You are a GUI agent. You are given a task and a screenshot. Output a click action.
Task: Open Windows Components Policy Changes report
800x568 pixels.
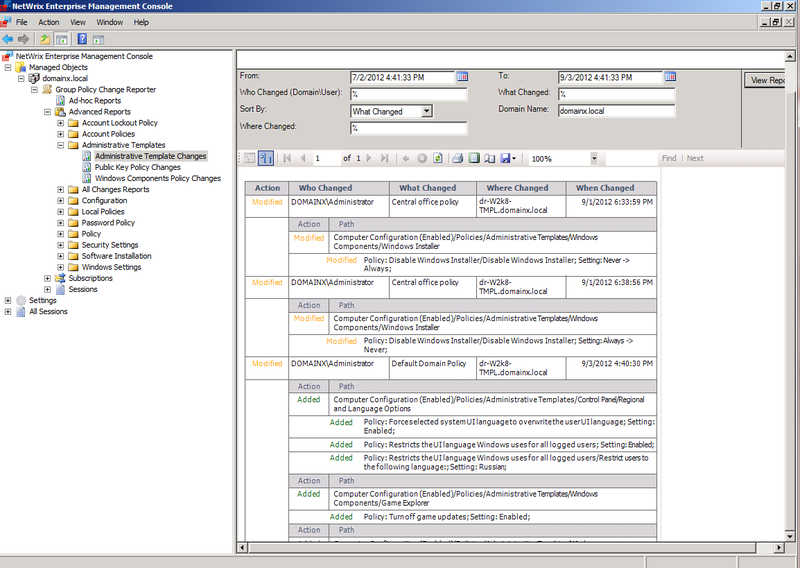pyautogui.click(x=158, y=178)
